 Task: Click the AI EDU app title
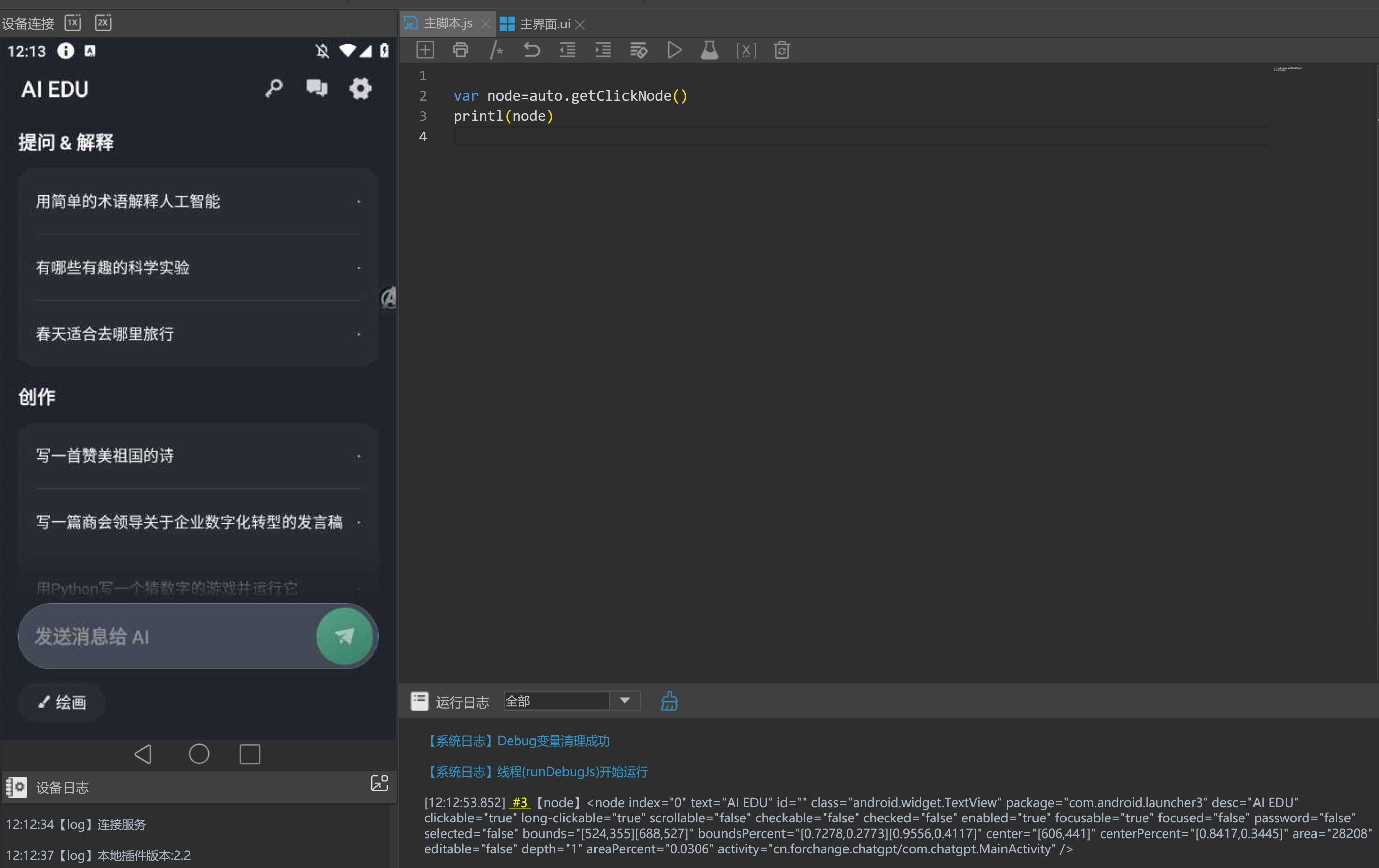[x=55, y=89]
